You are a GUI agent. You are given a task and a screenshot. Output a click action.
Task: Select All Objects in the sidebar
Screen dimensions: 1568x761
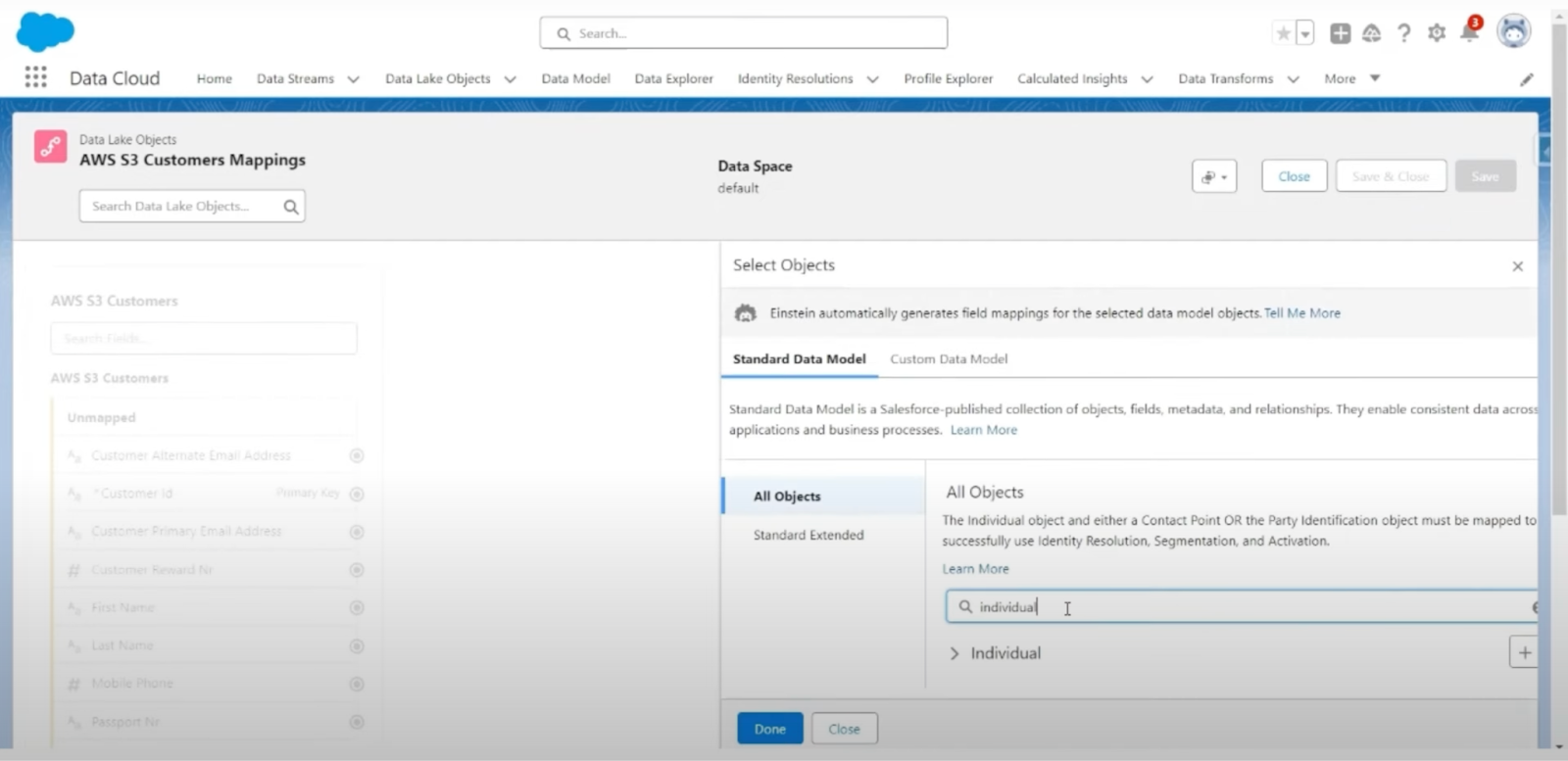point(824,497)
